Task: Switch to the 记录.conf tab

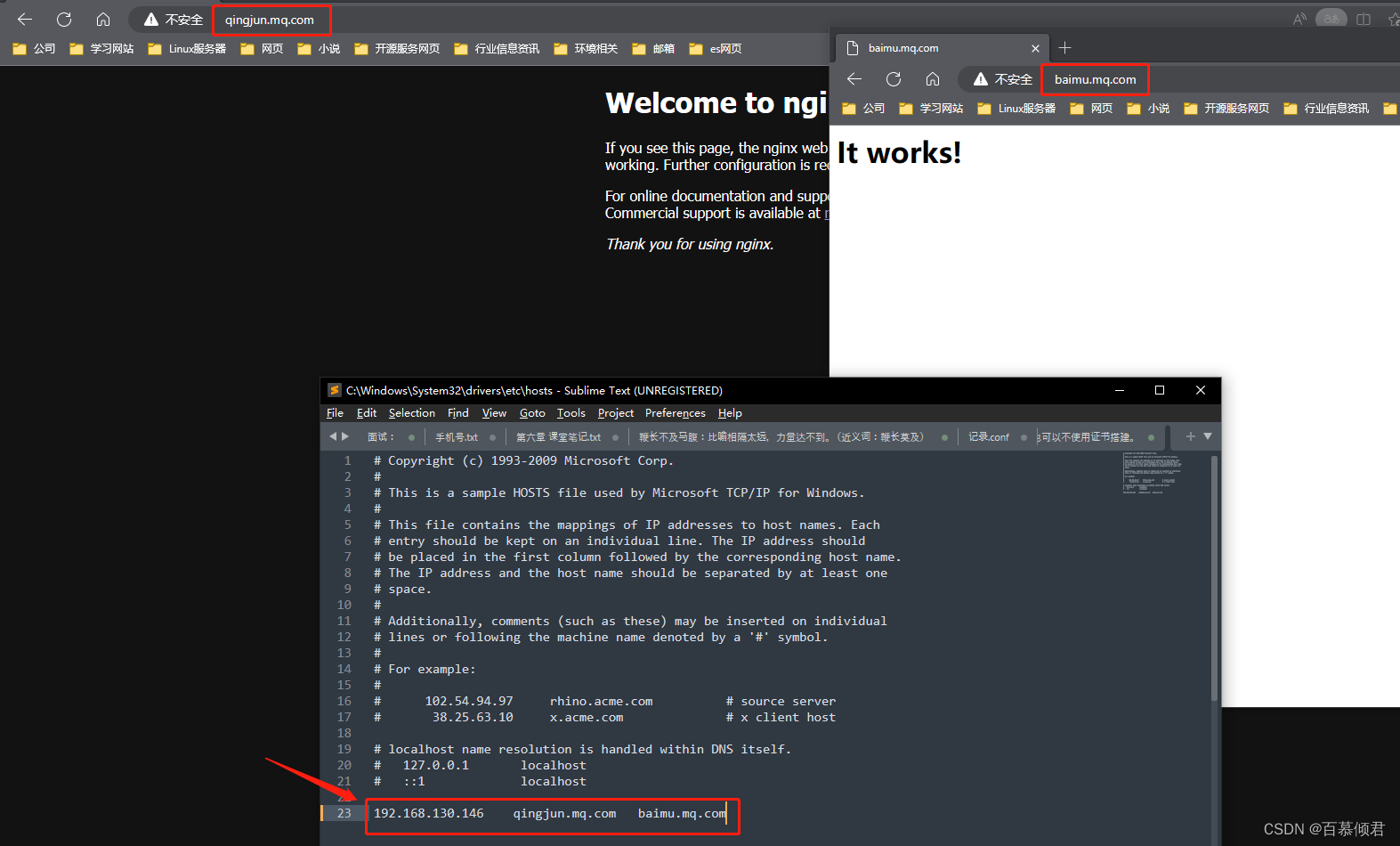Action: pos(989,437)
